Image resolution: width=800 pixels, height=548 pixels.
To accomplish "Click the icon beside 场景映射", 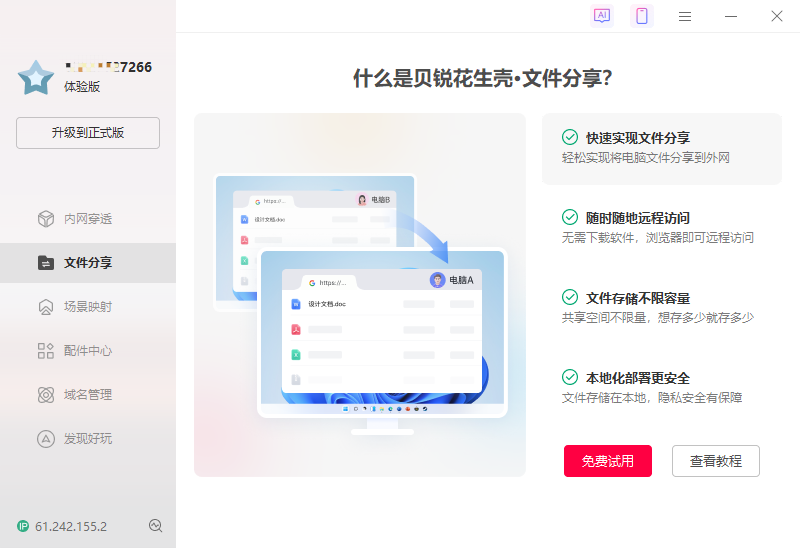I will click(x=46, y=307).
